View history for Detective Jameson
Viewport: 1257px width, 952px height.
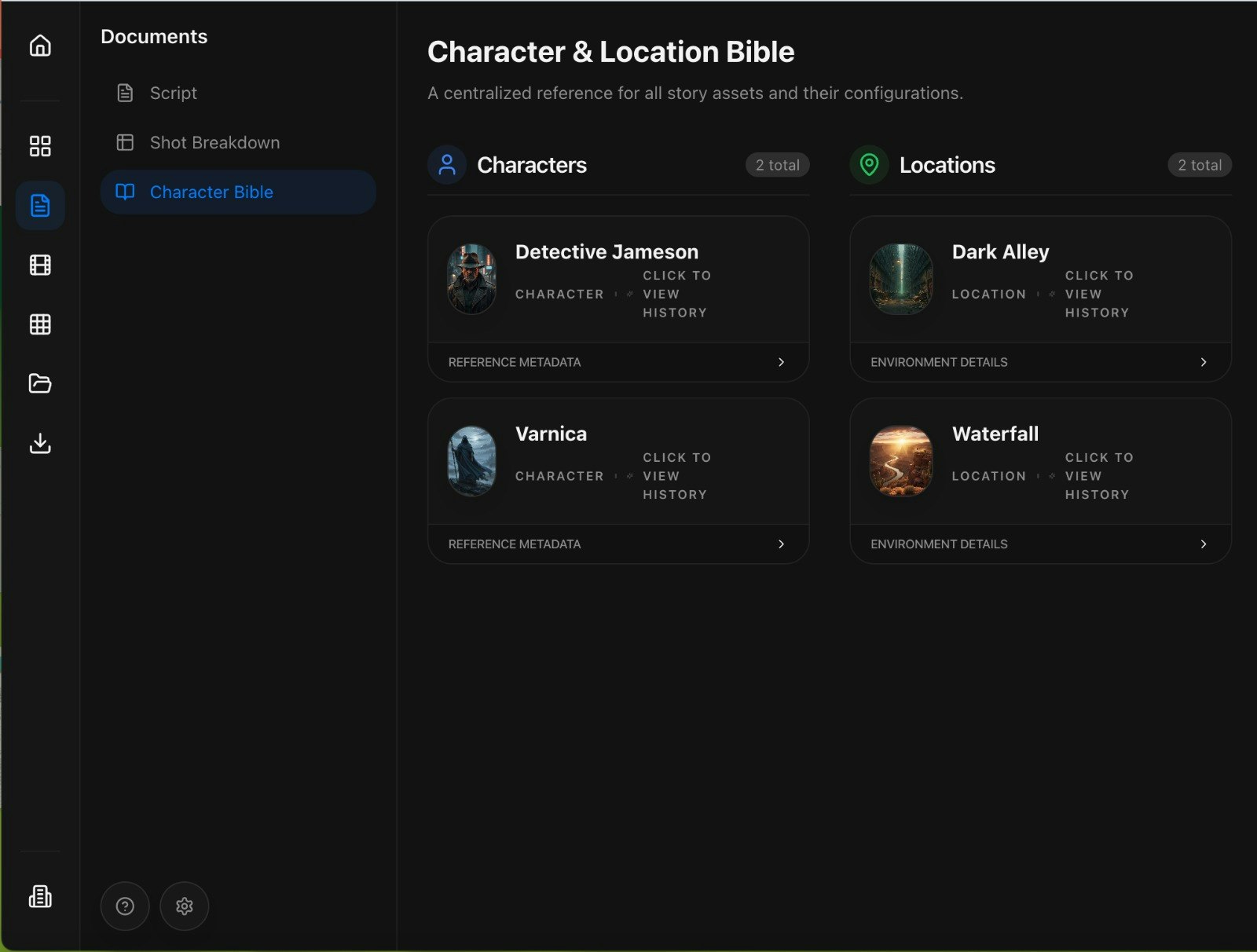[x=677, y=294]
